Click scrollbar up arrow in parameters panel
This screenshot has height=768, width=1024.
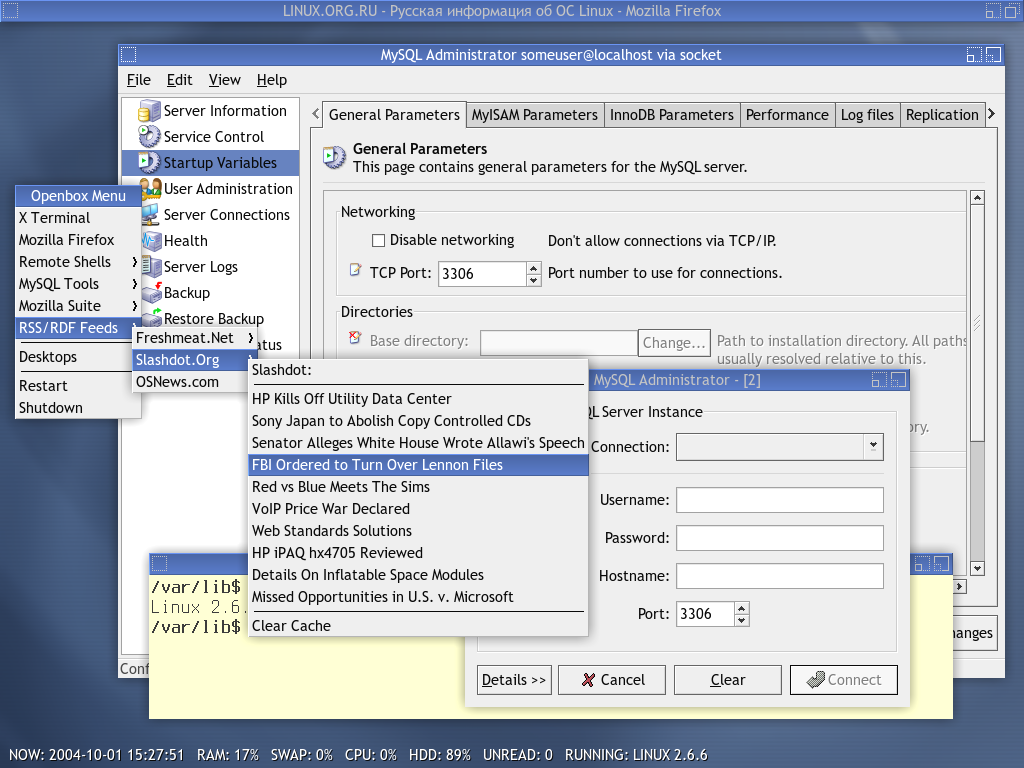[977, 198]
